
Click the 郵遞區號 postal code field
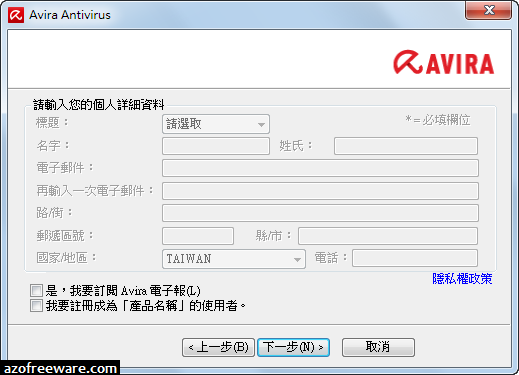coord(198,236)
